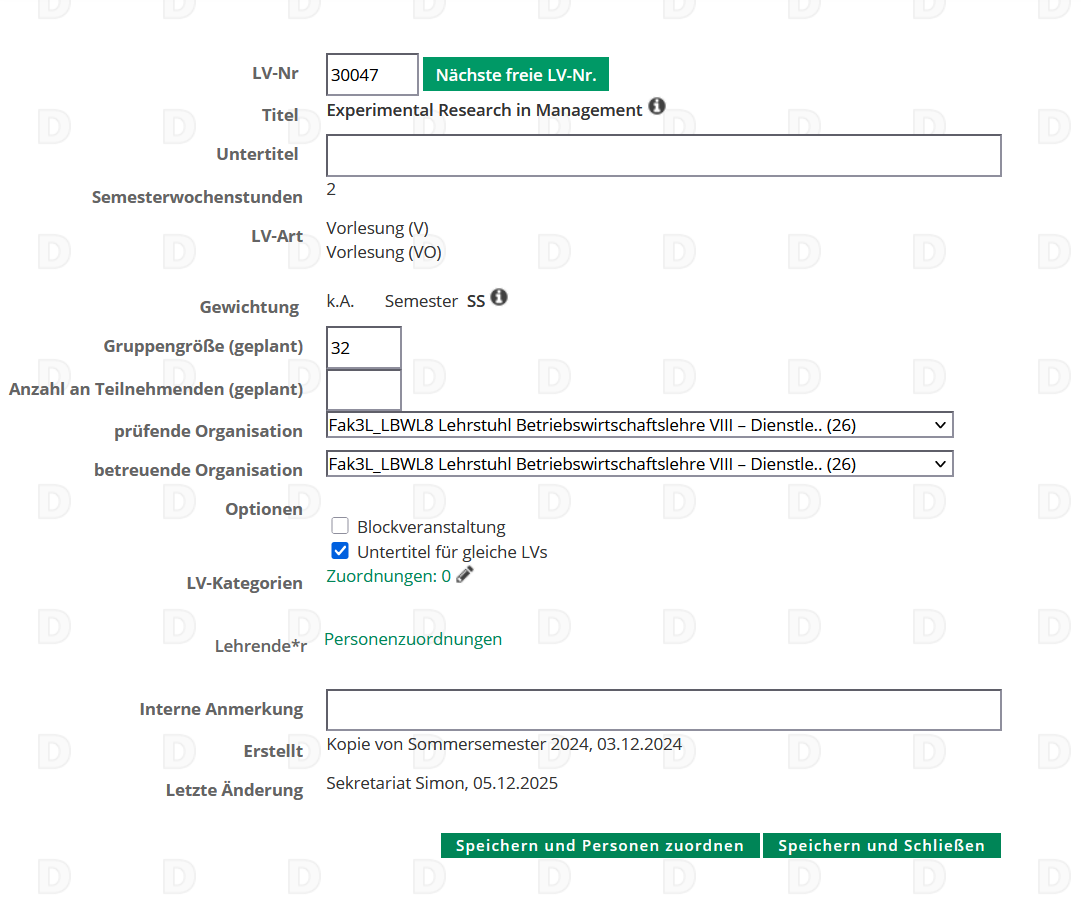Select the Gruppengröße (geplant) input field
The image size is (1081, 908).
click(x=364, y=348)
